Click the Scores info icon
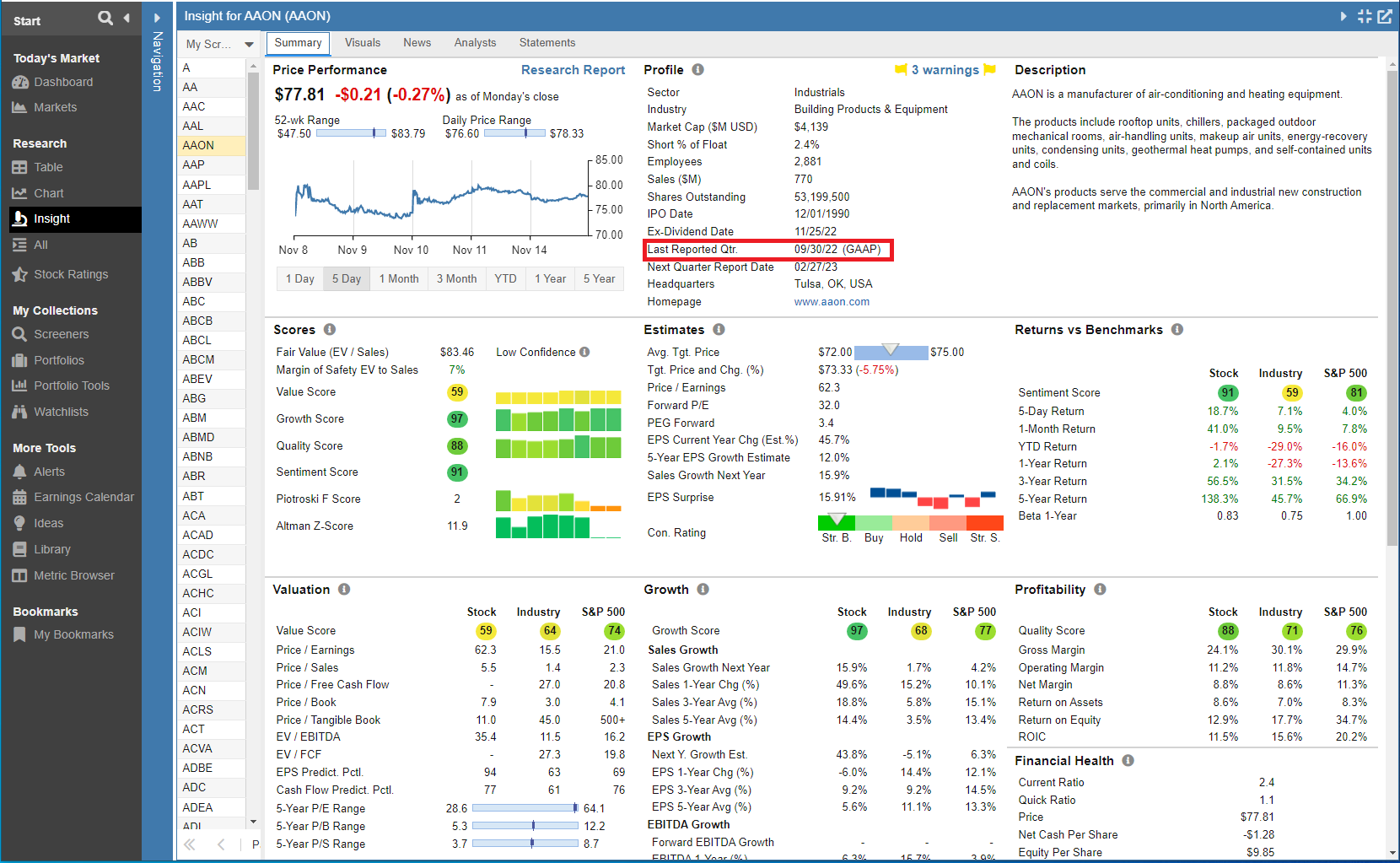 [330, 330]
